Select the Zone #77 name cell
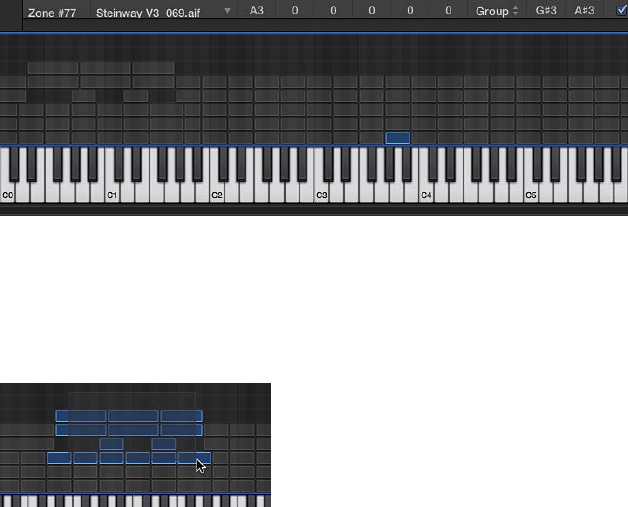The height and width of the screenshot is (507, 628). point(52,13)
